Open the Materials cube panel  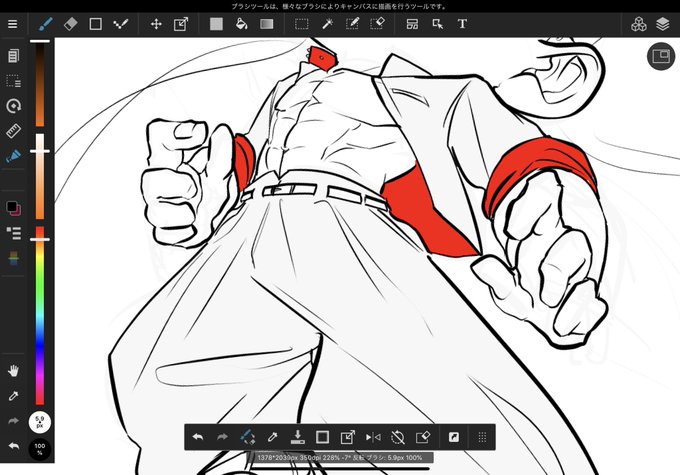[638, 24]
